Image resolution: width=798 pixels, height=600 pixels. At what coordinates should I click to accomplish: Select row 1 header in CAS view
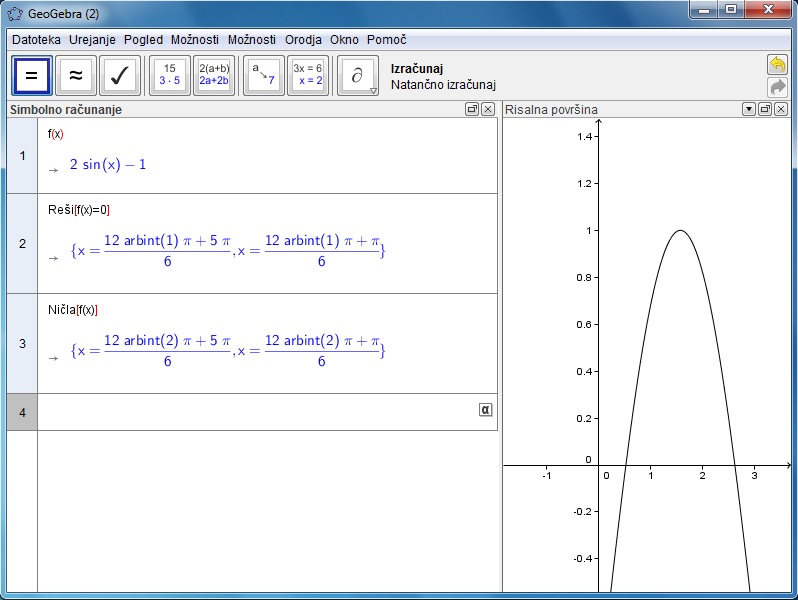pyautogui.click(x=22, y=155)
